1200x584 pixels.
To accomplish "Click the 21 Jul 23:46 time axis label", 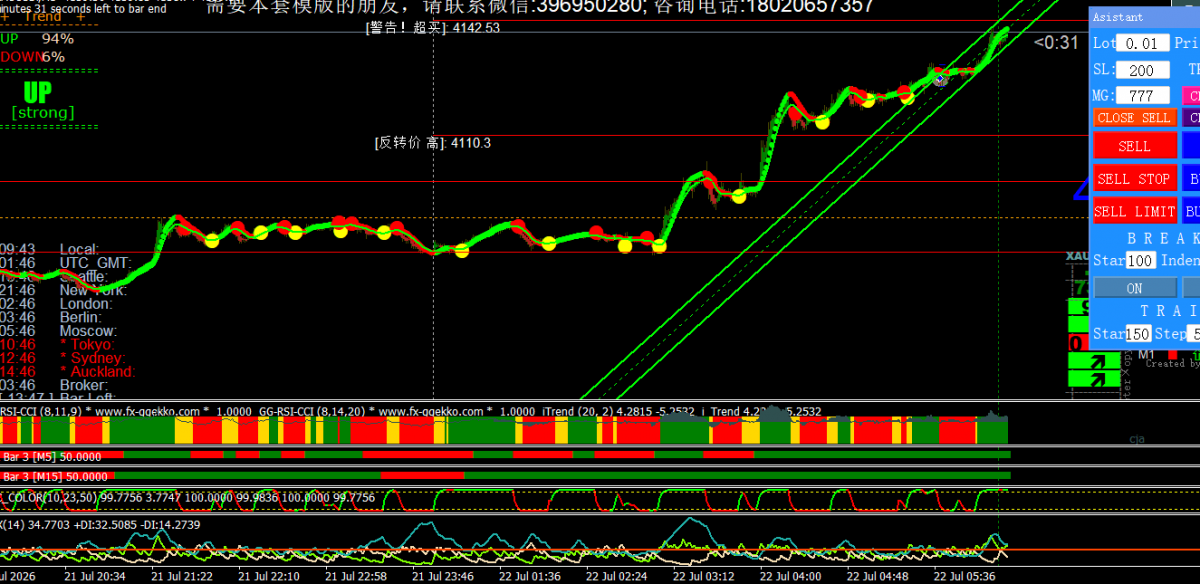I will click(444, 576).
